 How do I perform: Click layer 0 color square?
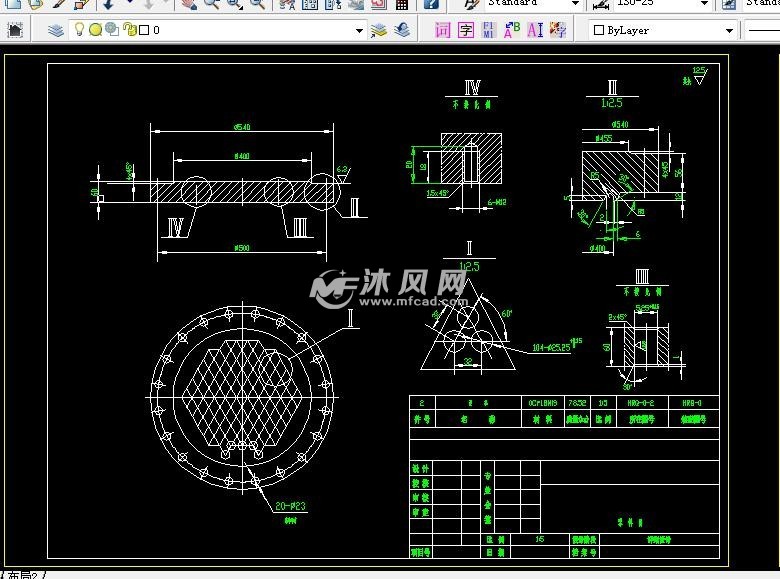[x=144, y=30]
